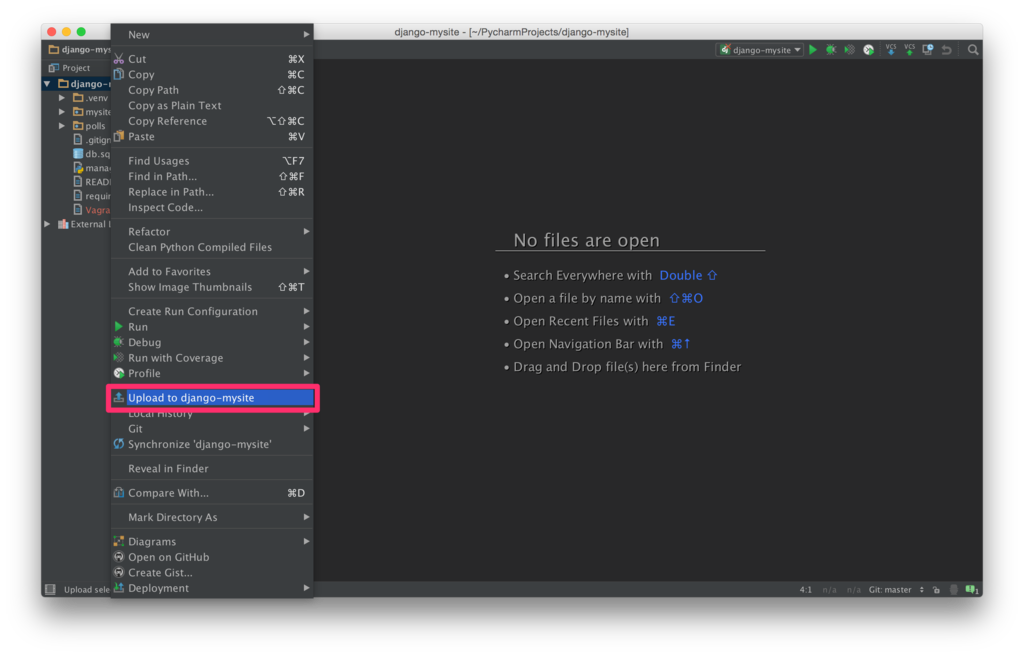Open the django-mysite run configuration dropdown

point(760,50)
